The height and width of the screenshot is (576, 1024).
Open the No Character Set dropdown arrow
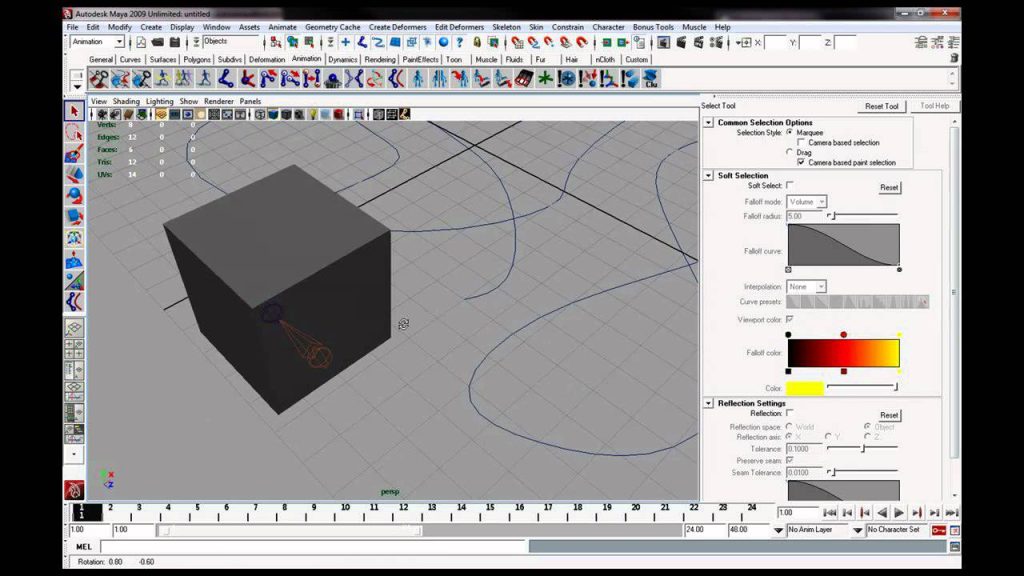click(x=857, y=530)
